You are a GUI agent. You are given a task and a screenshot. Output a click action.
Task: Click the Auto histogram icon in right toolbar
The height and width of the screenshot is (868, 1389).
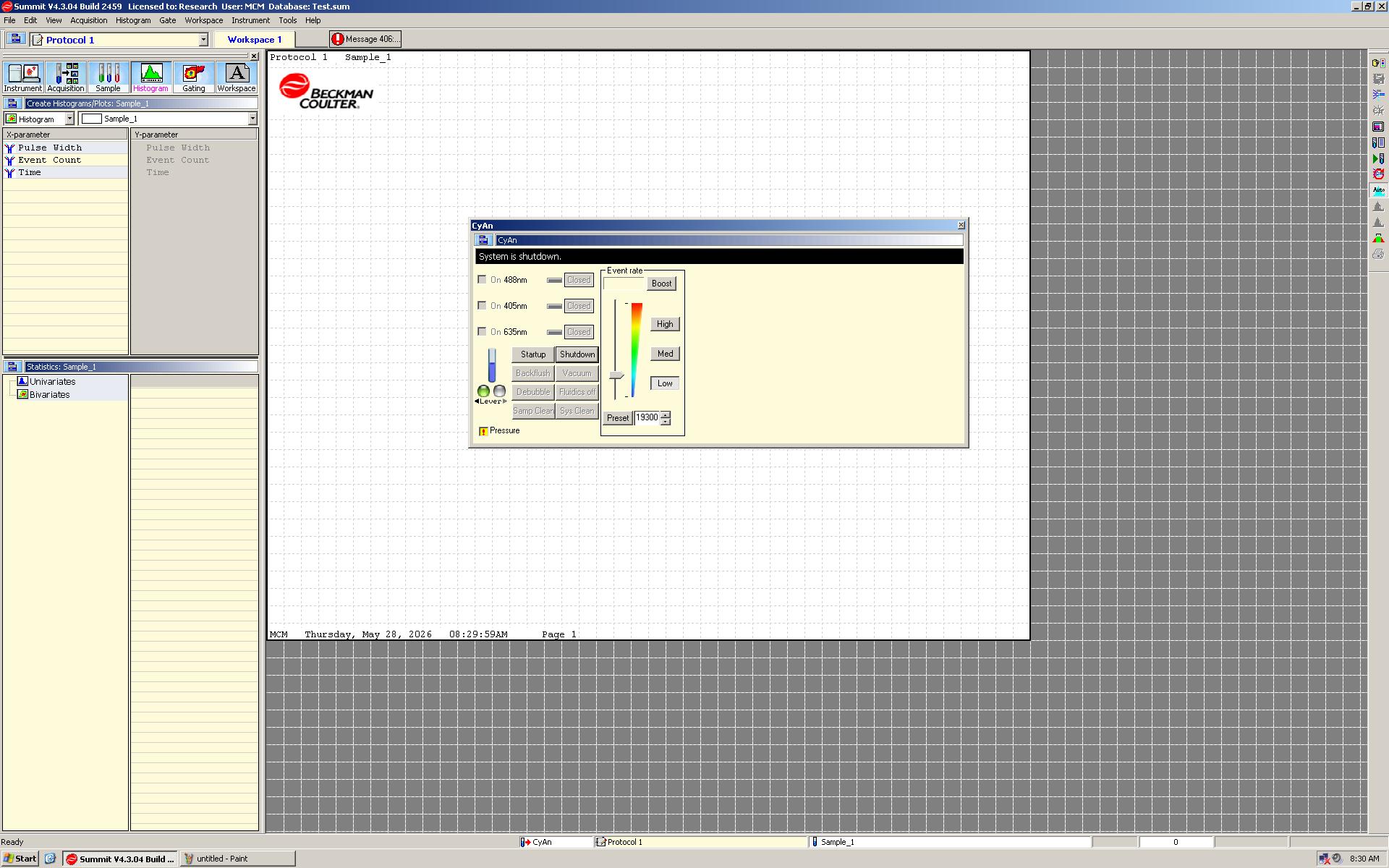click(x=1378, y=190)
